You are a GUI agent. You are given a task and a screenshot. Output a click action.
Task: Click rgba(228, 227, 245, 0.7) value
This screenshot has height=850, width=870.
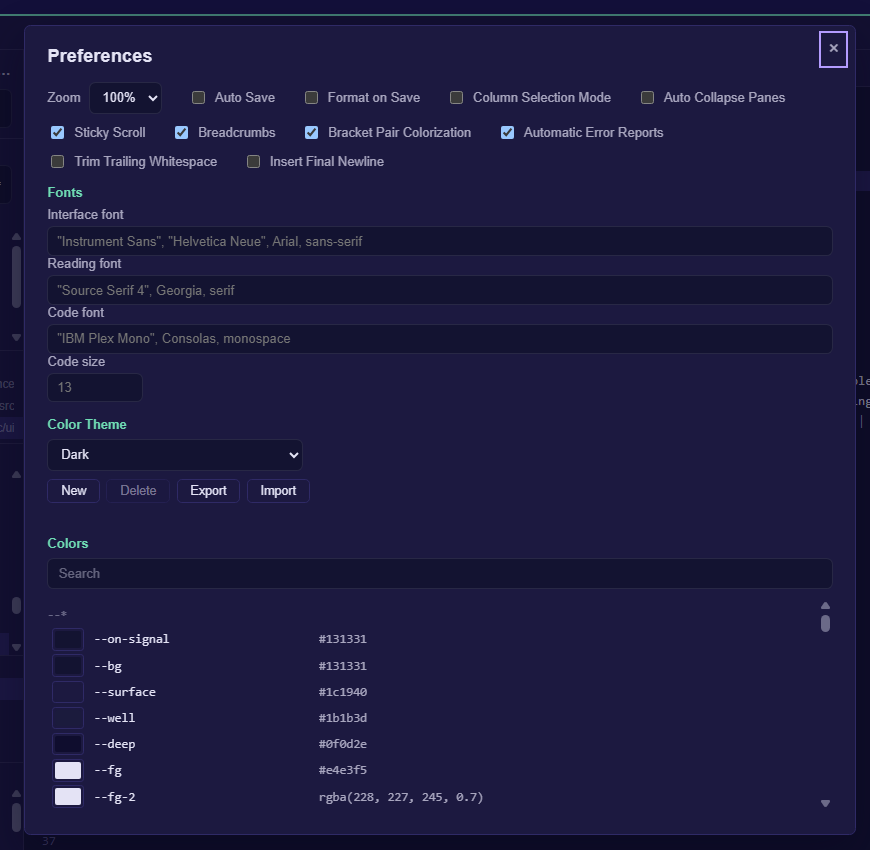(x=401, y=797)
